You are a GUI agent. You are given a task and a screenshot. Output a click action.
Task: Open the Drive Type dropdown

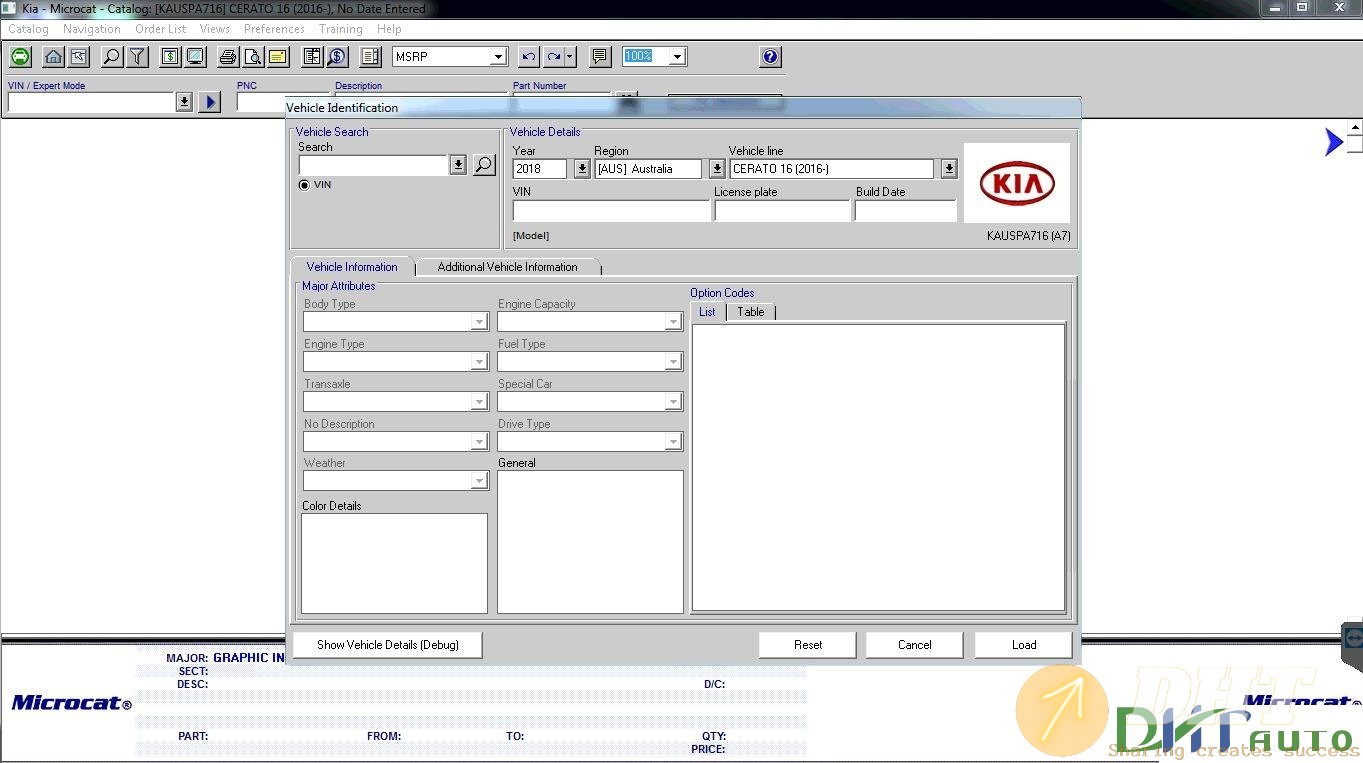click(x=673, y=442)
